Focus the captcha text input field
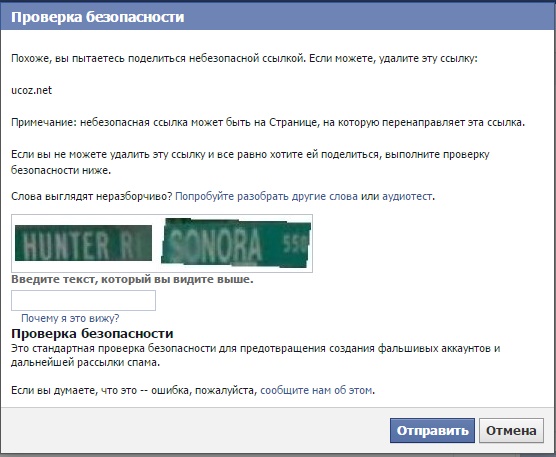The width and height of the screenshot is (556, 457). (83, 300)
